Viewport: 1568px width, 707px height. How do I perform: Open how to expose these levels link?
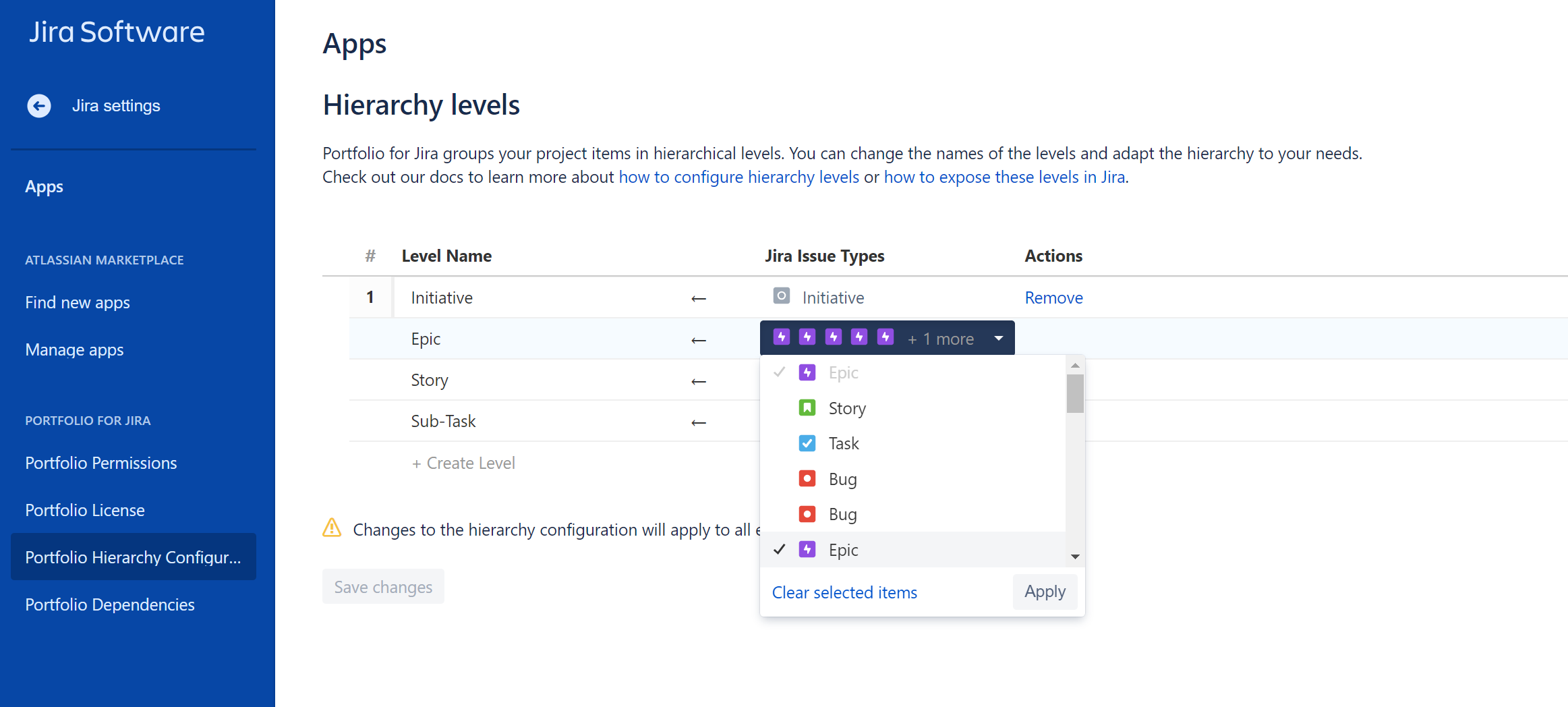(1005, 177)
